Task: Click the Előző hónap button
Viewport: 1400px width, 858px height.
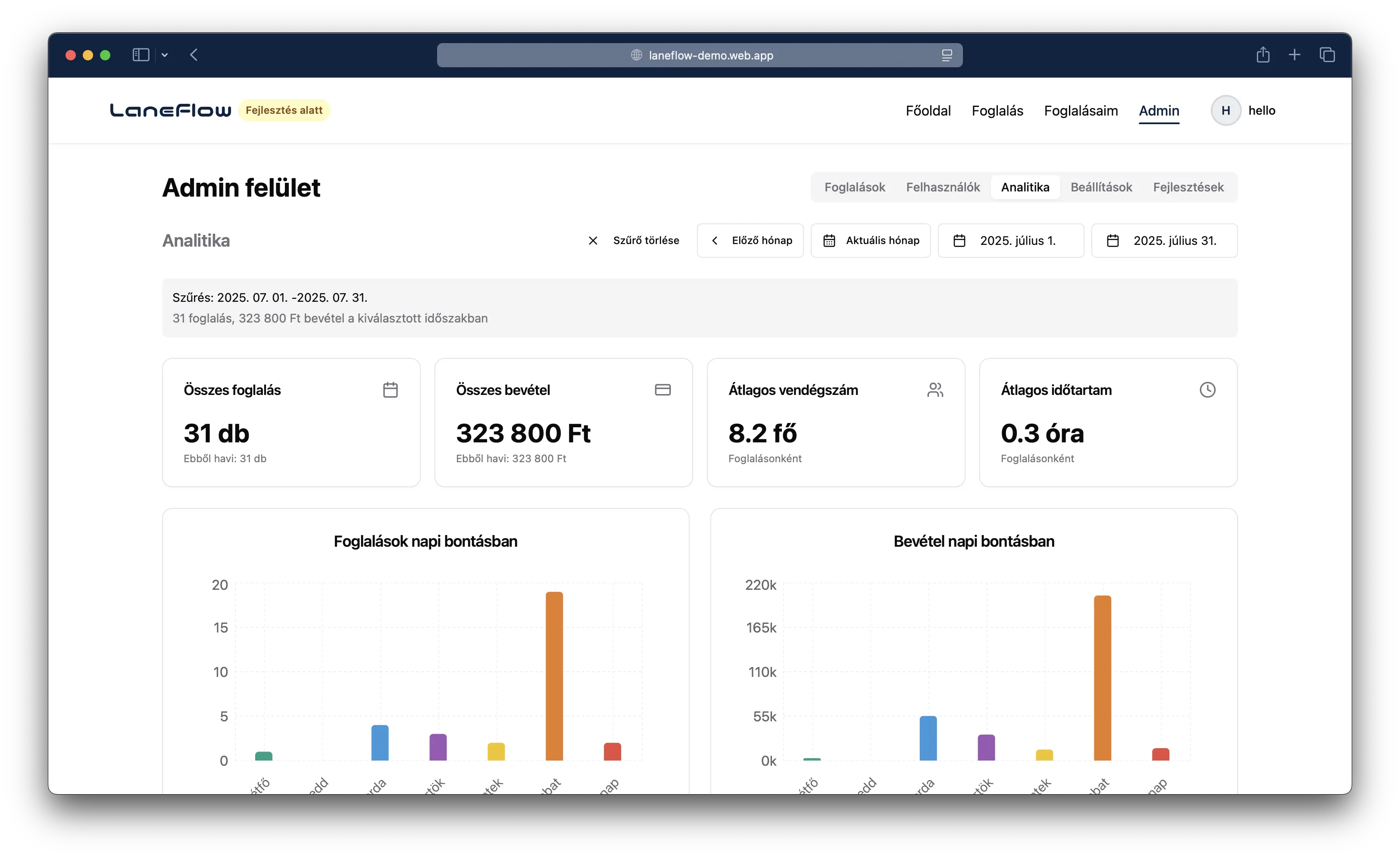Action: 750,240
